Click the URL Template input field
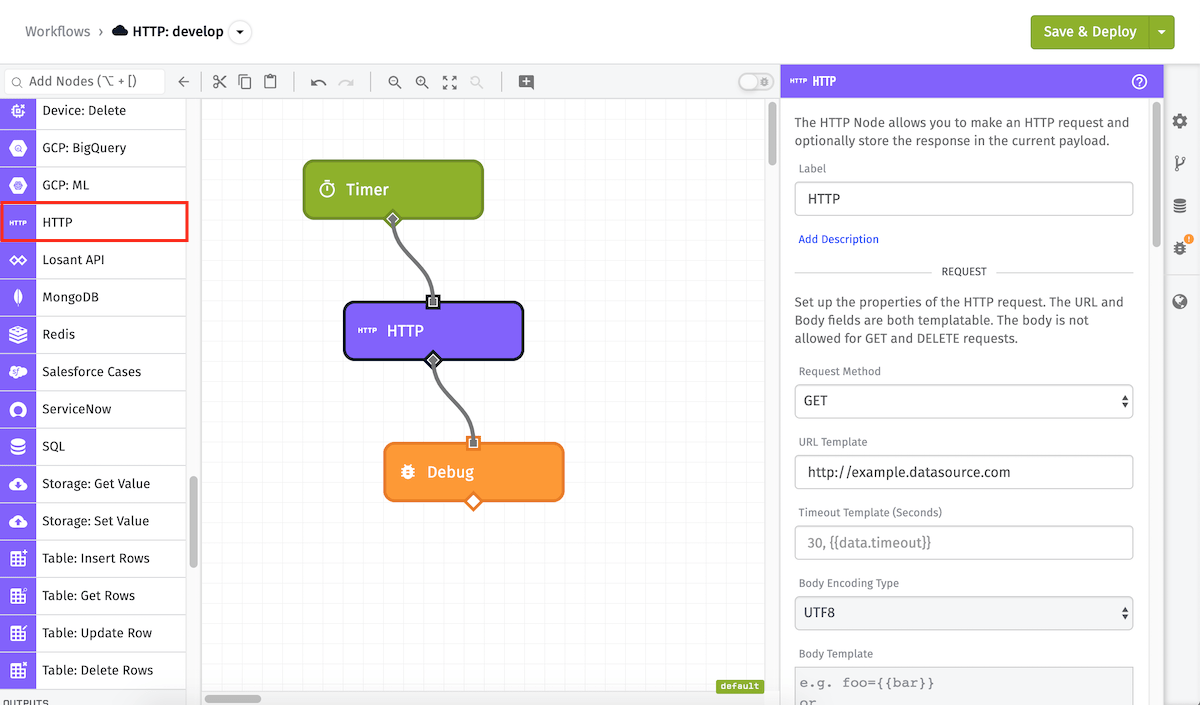Viewport: 1200px width, 705px height. [964, 472]
